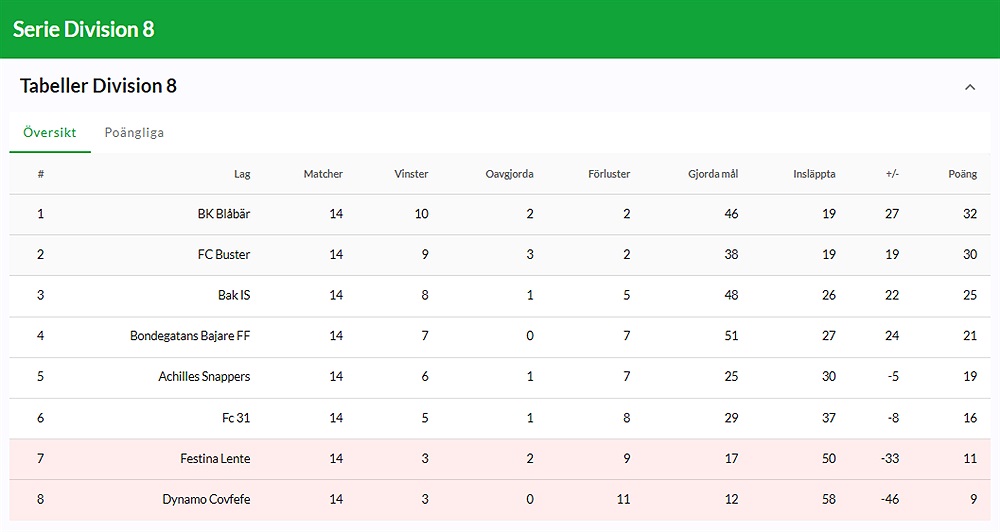Viewport: 1000px width, 532px height.
Task: Click the FC Buster team name
Action: 224,255
